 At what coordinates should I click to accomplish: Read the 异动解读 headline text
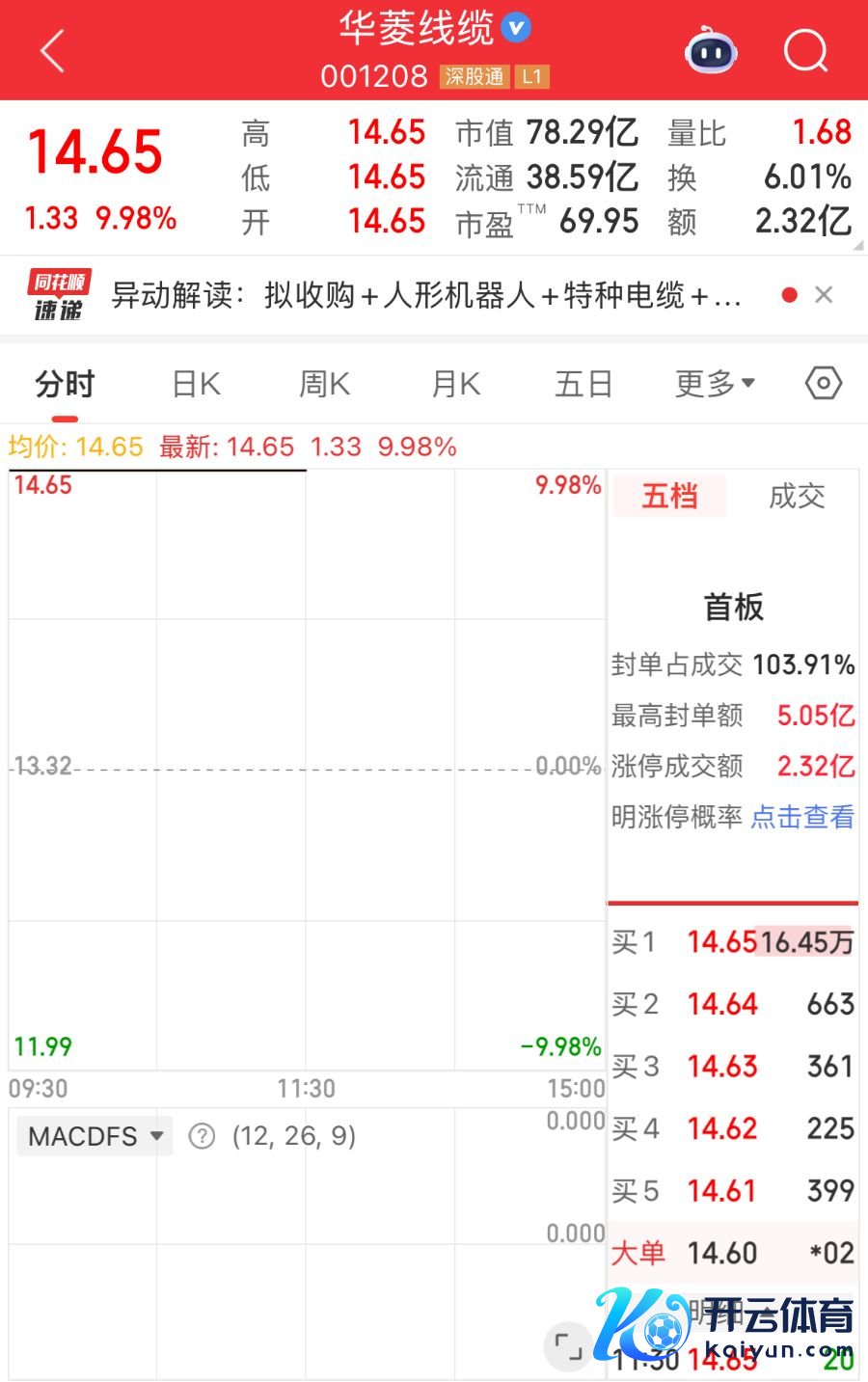click(x=425, y=295)
